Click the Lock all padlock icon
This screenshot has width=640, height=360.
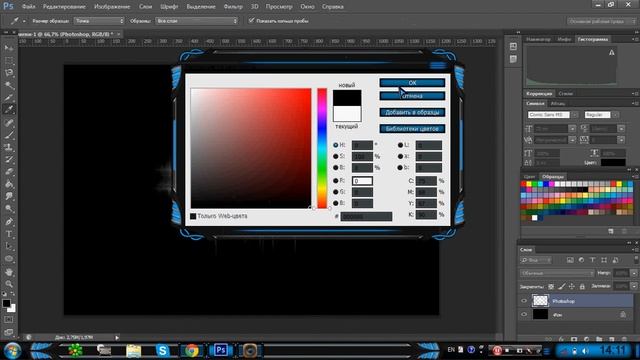point(582,287)
